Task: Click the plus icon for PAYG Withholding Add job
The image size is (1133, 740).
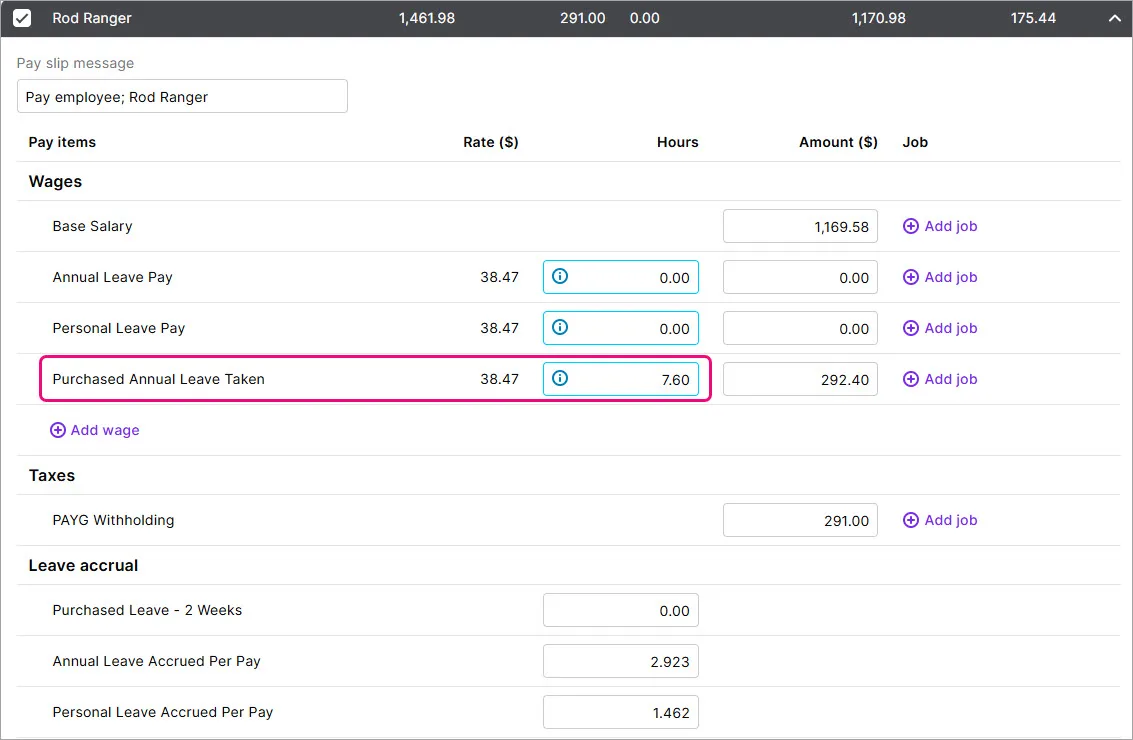Action: [911, 520]
